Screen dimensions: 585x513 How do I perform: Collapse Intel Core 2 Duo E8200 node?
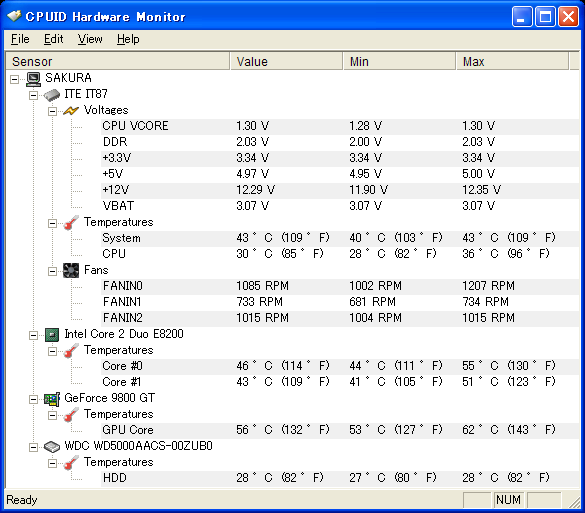(33, 335)
